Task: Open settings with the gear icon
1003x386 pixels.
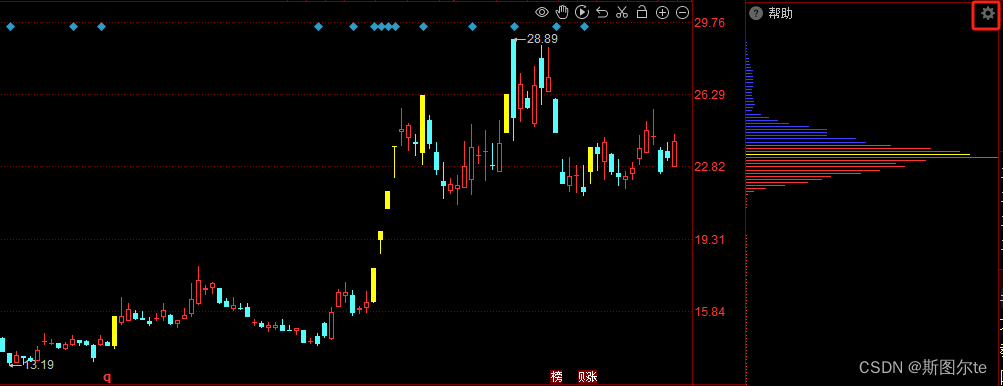Action: [988, 14]
